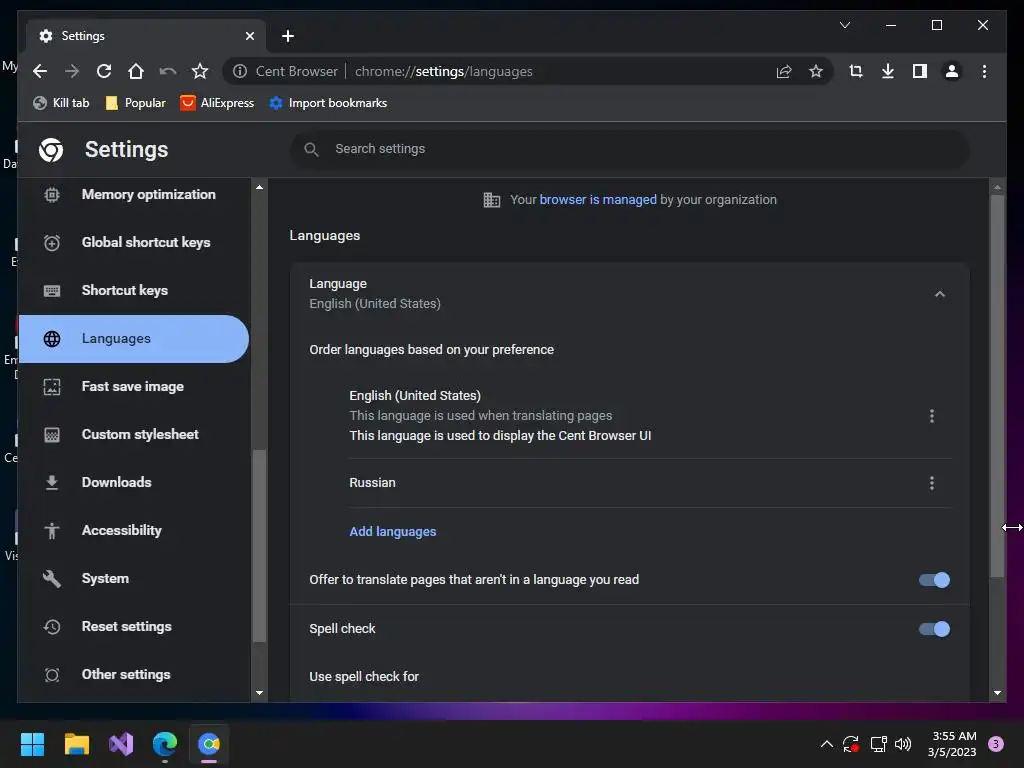Image resolution: width=1024 pixels, height=768 pixels.
Task: Go back using the browser back arrow
Action: point(40,71)
